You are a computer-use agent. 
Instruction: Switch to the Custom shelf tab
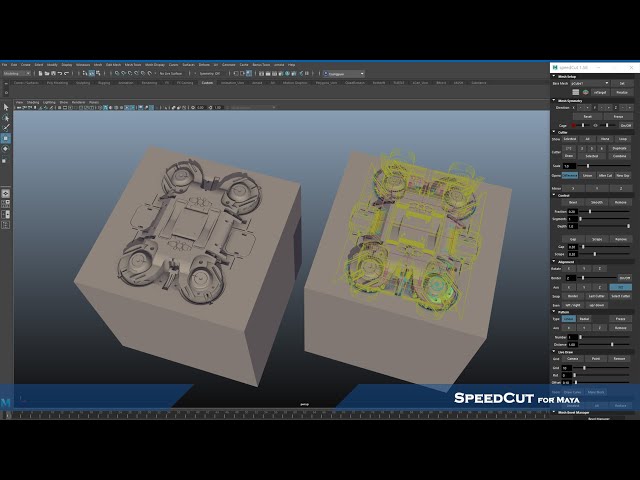click(x=207, y=83)
